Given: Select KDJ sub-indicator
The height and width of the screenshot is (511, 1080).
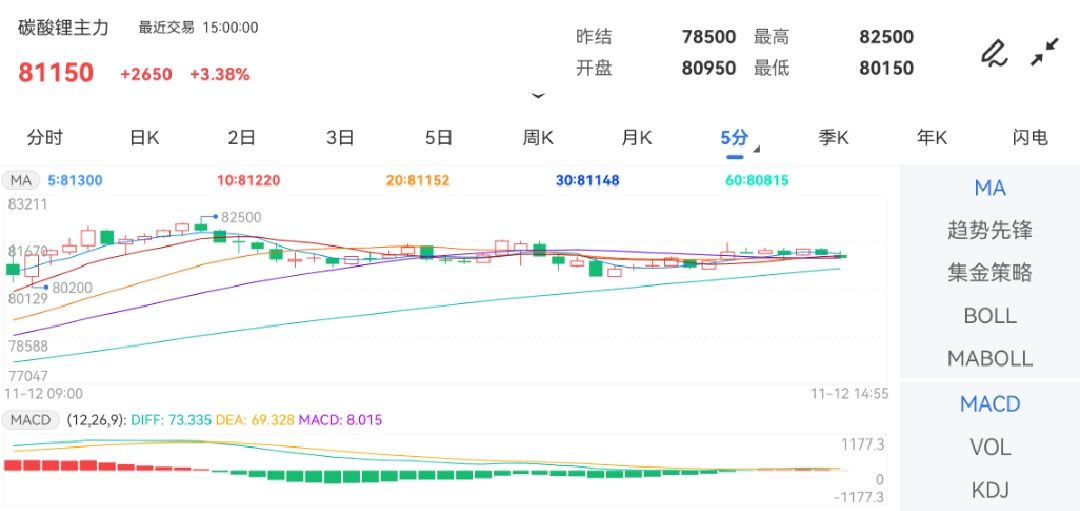Looking at the screenshot, I should [x=990, y=490].
